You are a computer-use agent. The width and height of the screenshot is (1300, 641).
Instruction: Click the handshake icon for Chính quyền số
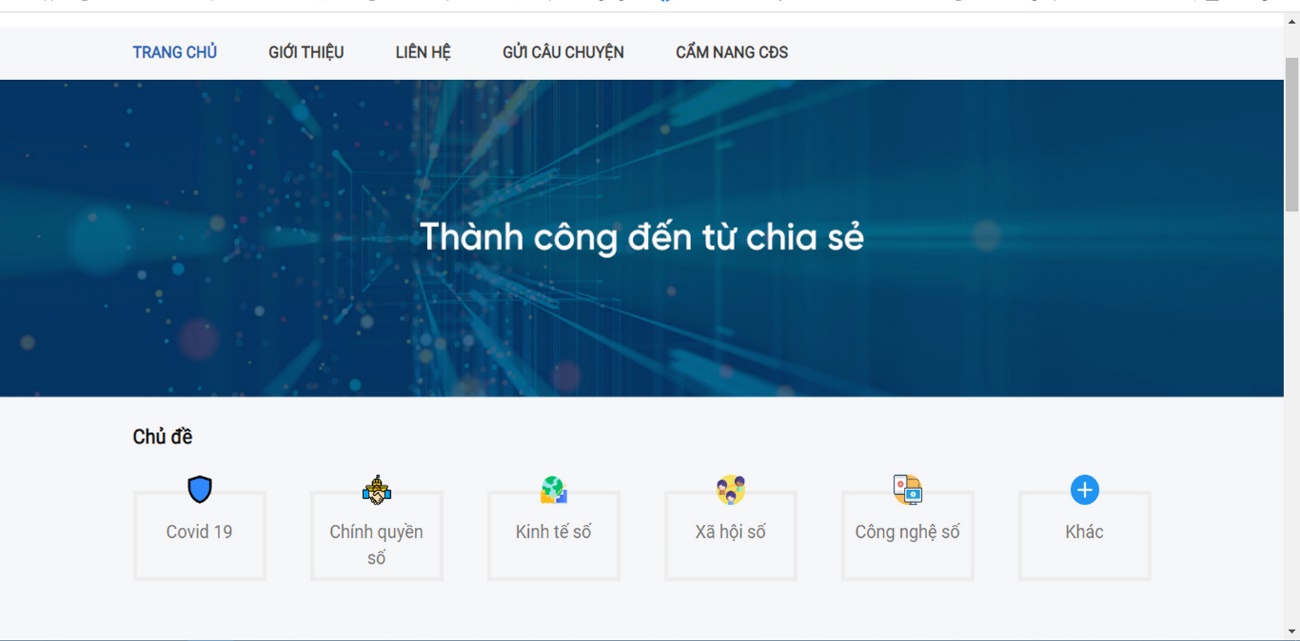click(377, 490)
